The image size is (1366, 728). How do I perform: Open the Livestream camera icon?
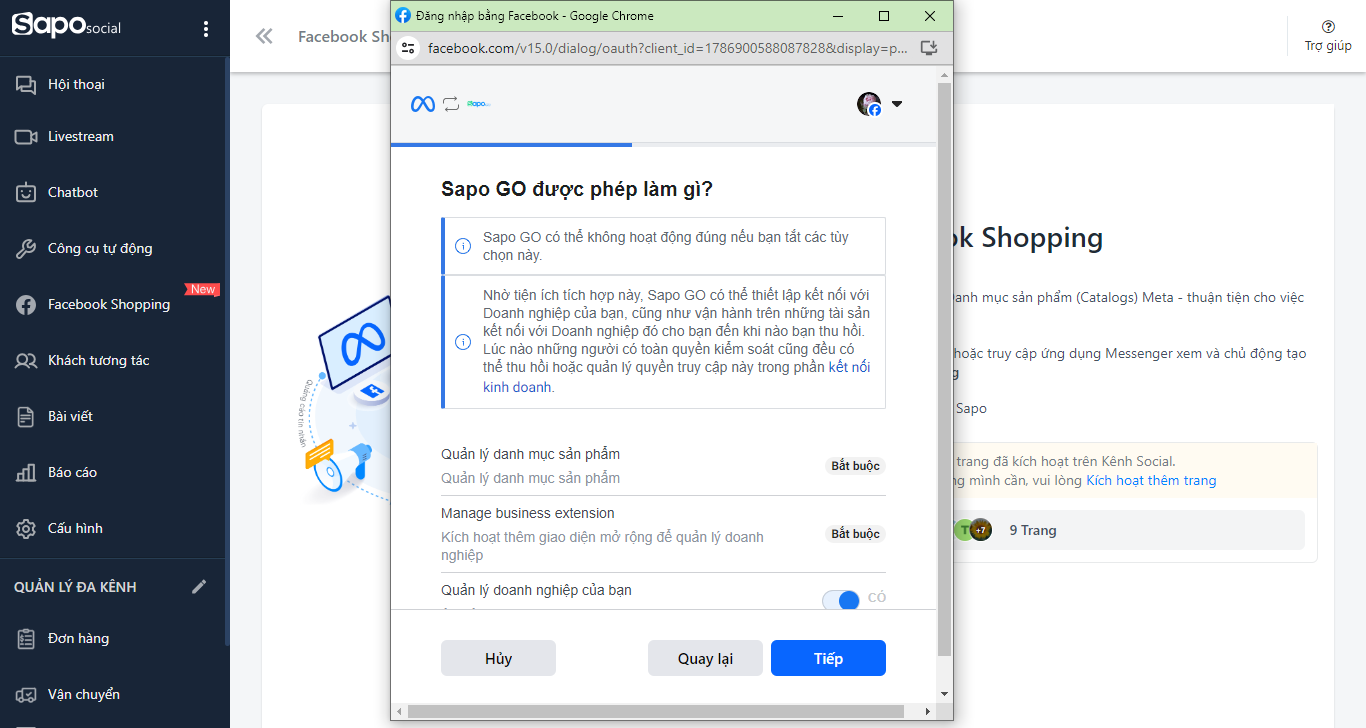point(26,137)
